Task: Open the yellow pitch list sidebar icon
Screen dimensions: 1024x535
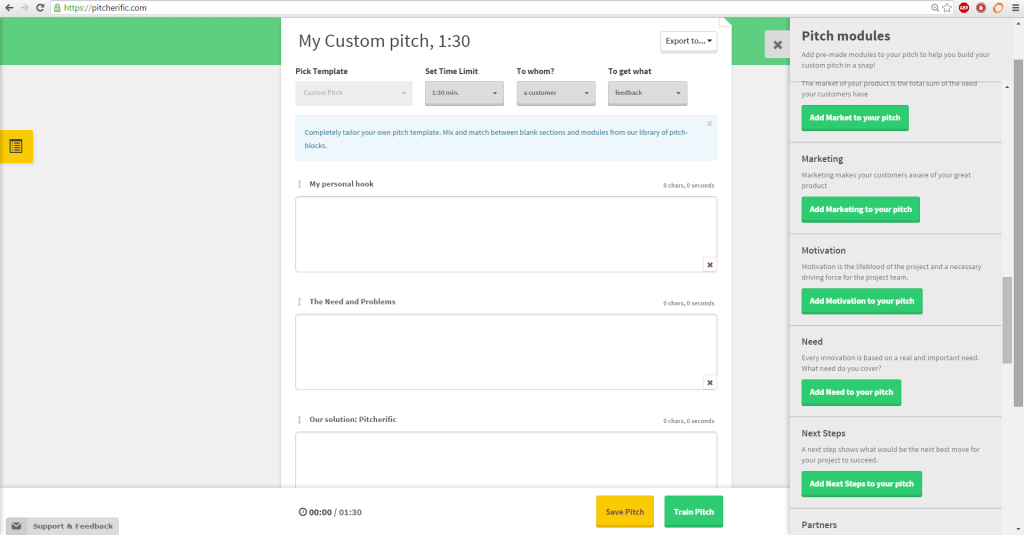Action: pos(16,146)
